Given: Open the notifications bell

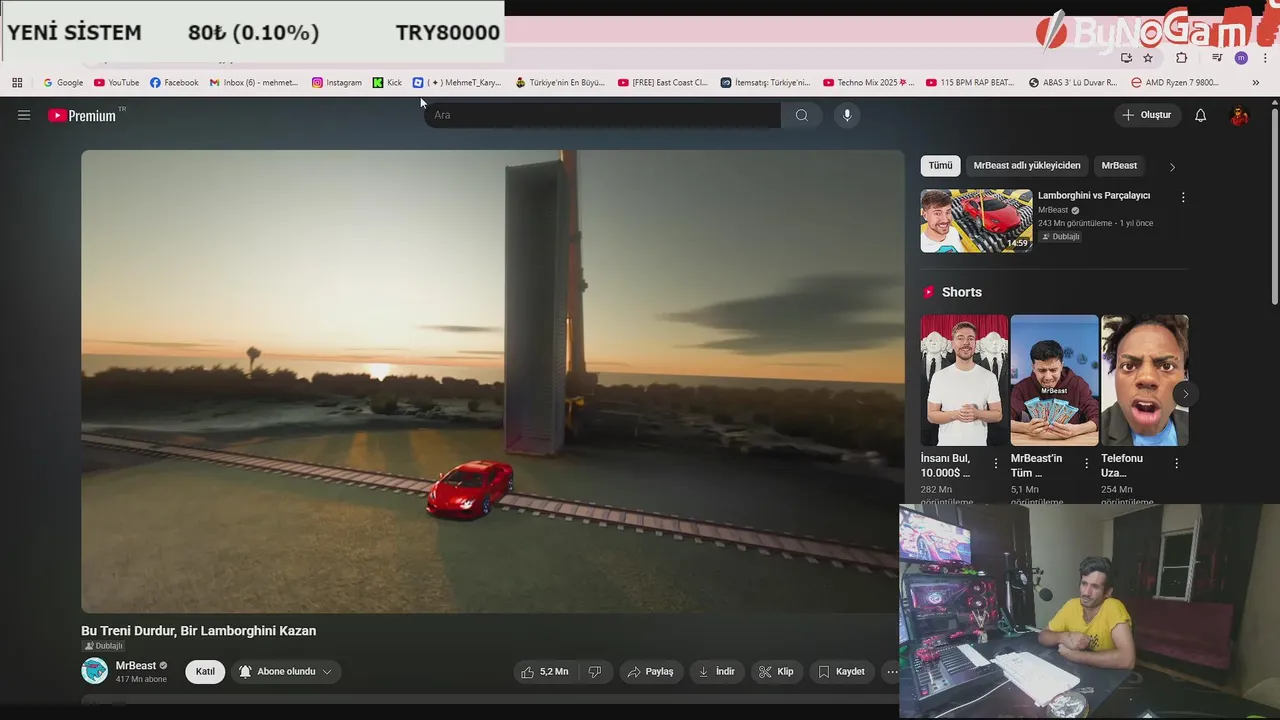Looking at the screenshot, I should click(x=1200, y=115).
